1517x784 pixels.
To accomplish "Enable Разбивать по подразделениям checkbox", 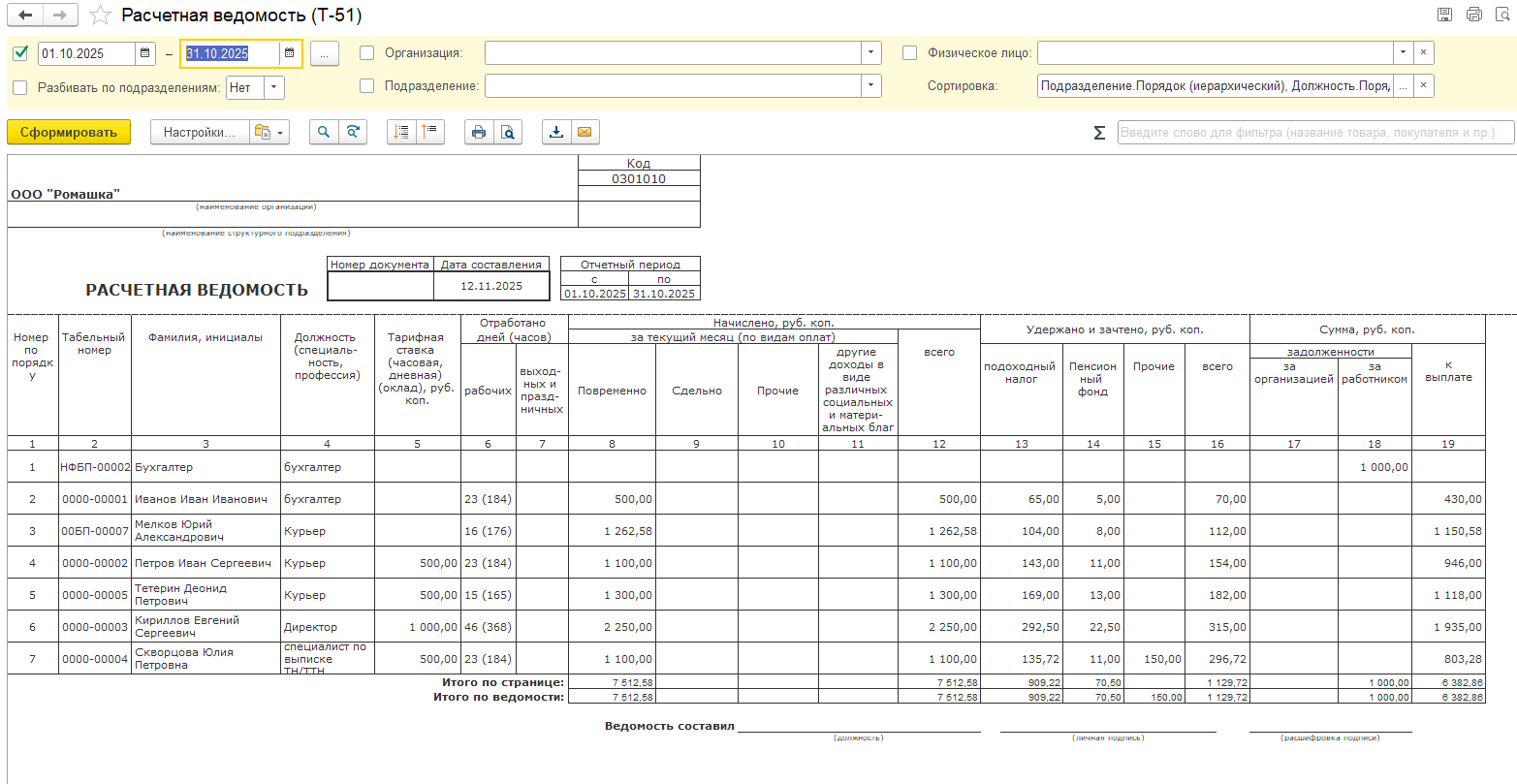I will pyautogui.click(x=20, y=87).
